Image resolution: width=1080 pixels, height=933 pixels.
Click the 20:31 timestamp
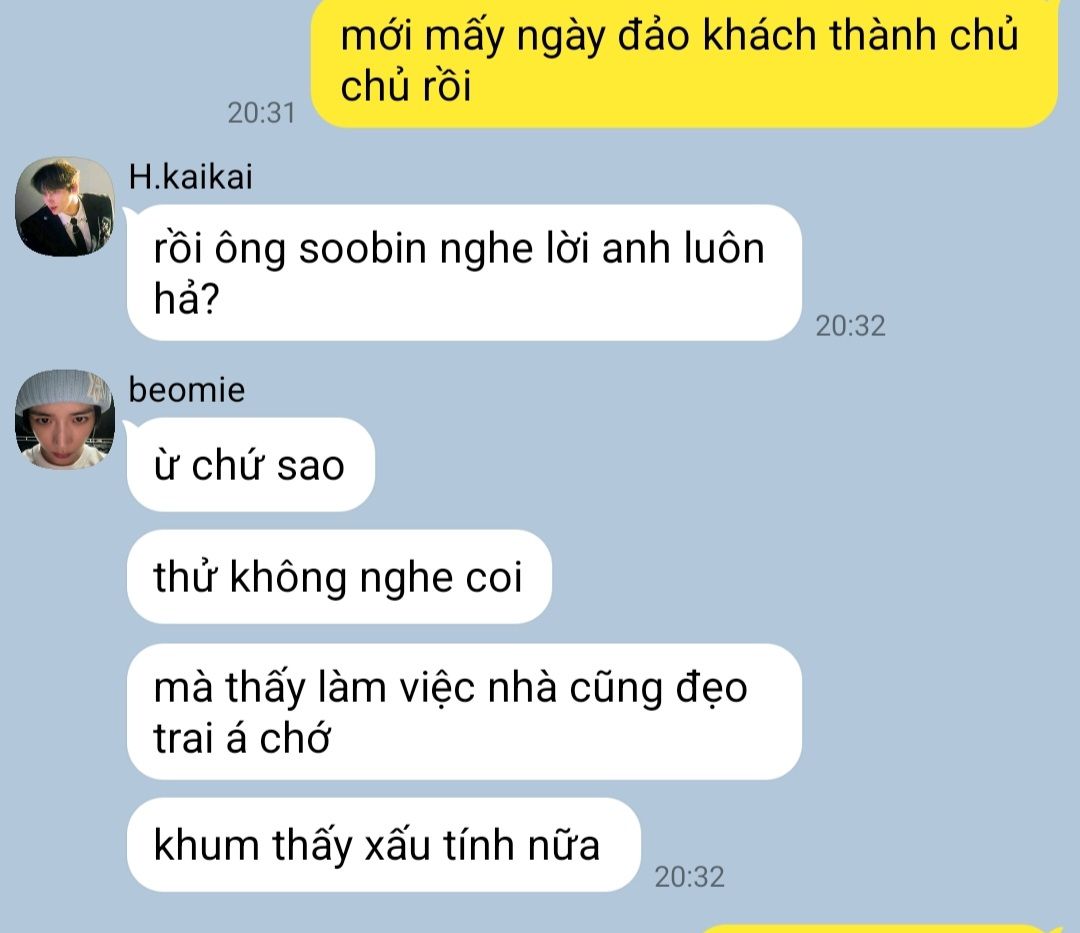pos(261,113)
